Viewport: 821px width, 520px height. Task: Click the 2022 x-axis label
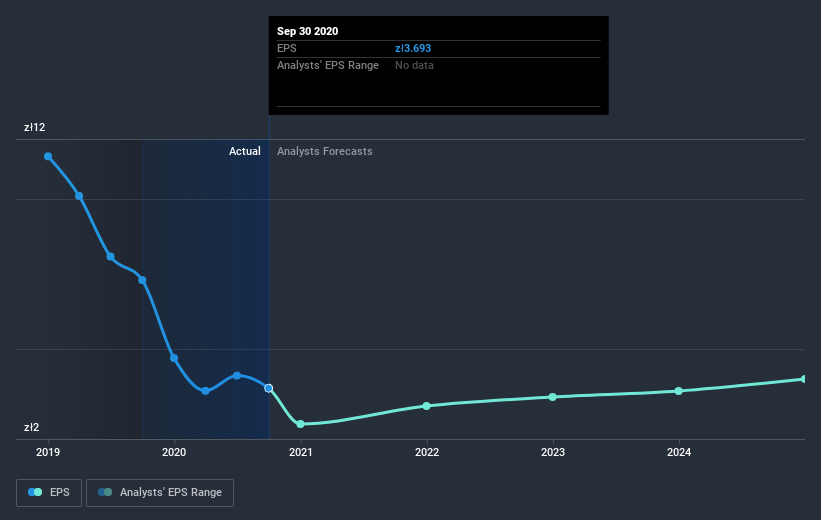coord(427,453)
